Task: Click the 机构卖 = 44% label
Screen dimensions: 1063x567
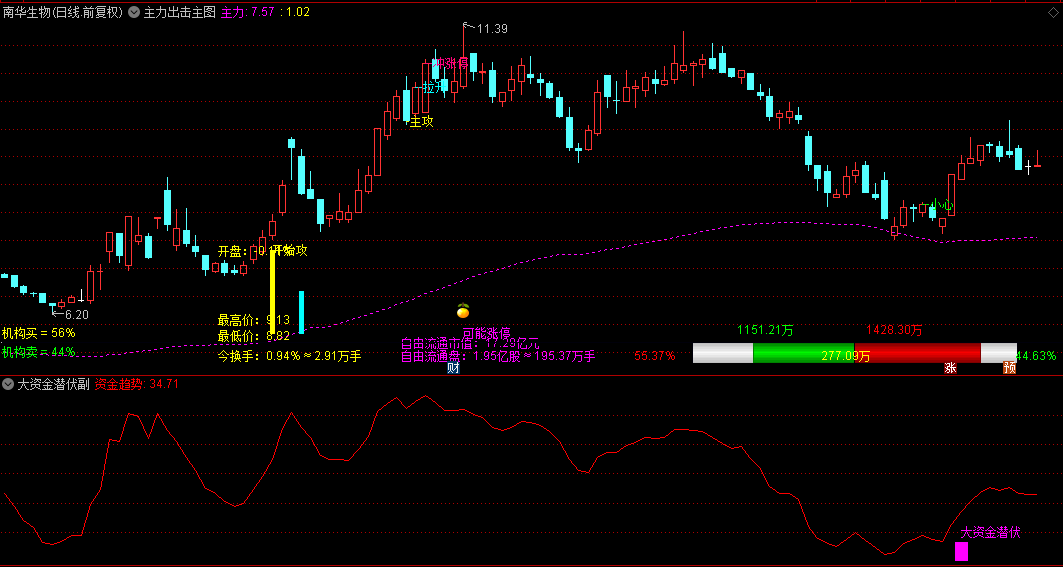Action: coord(39,352)
